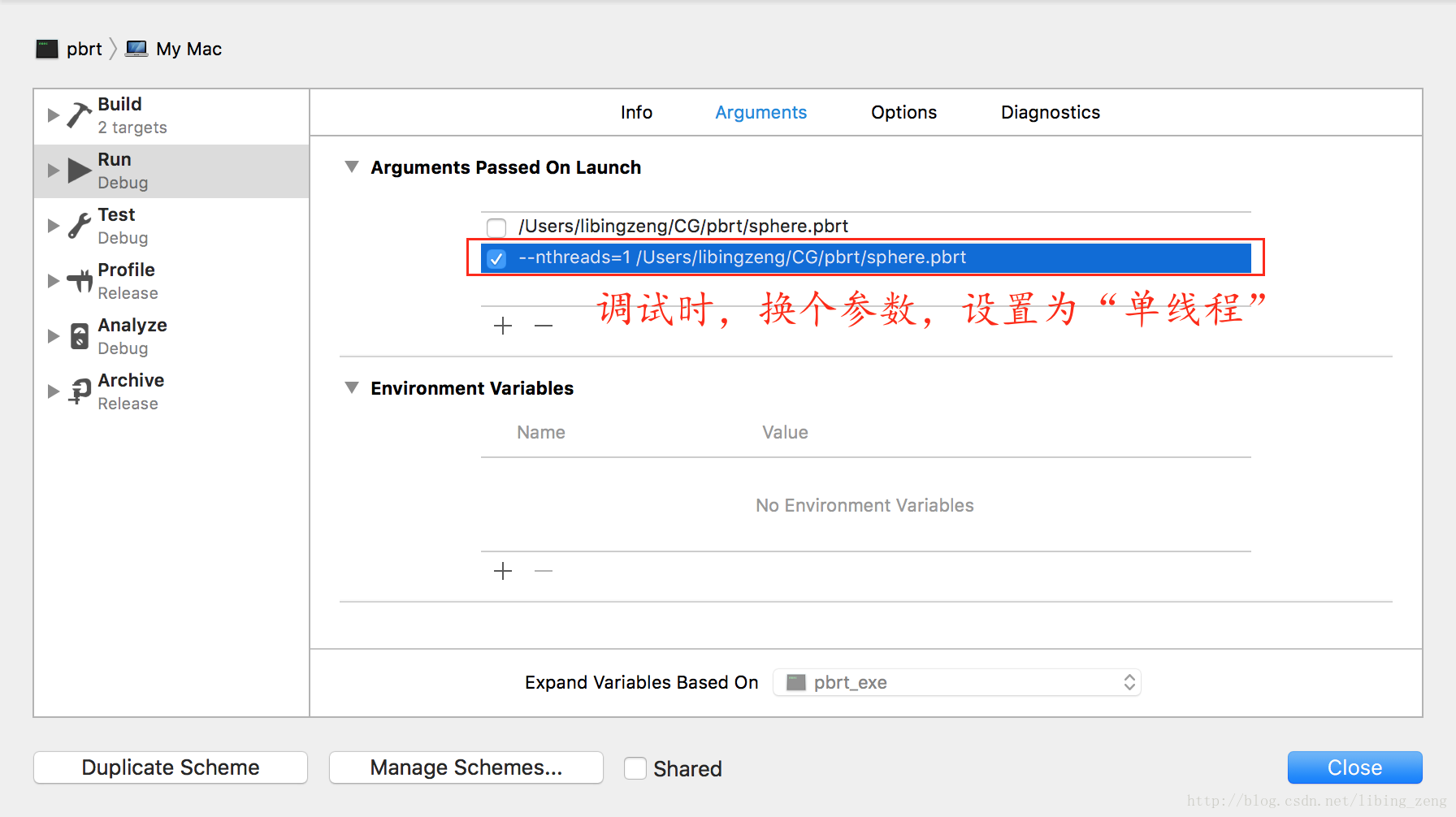
Task: Select the Build 2 targets row
Action: pos(171,115)
